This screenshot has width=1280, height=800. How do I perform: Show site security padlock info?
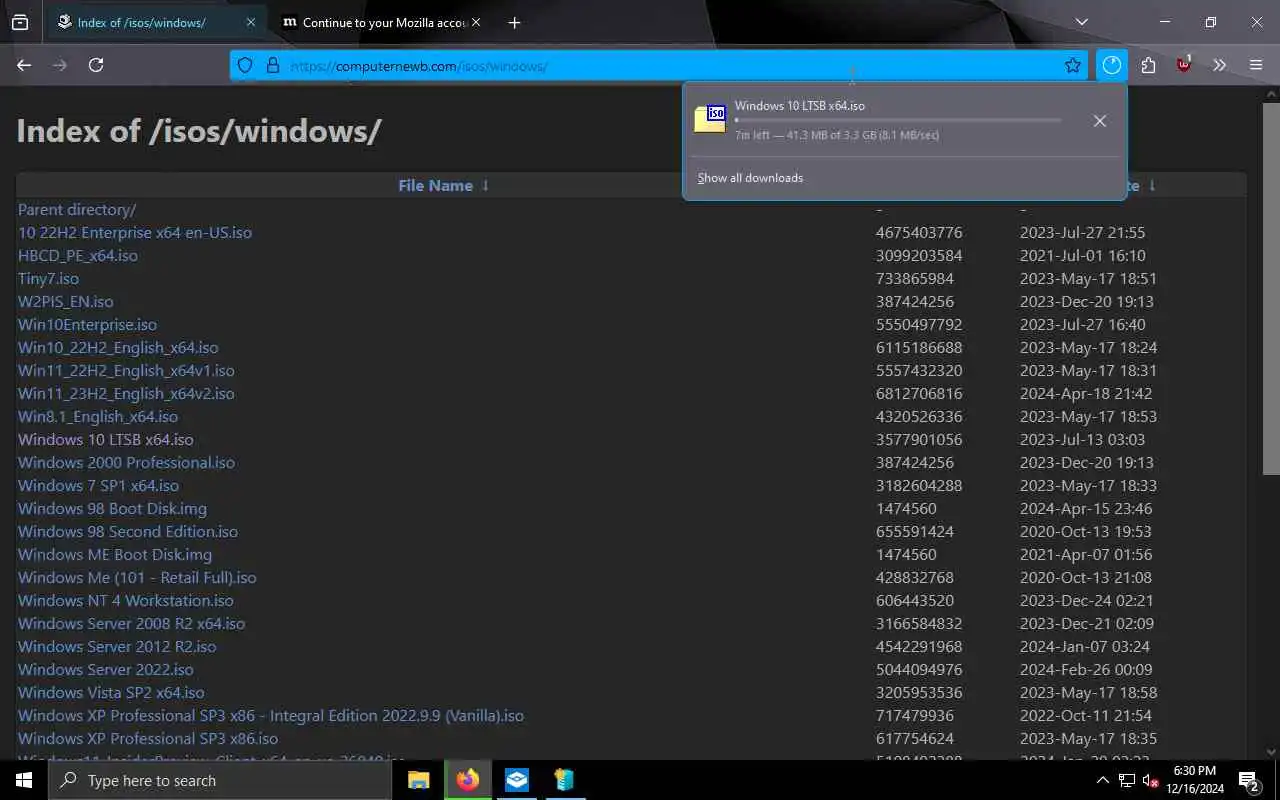[x=272, y=66]
